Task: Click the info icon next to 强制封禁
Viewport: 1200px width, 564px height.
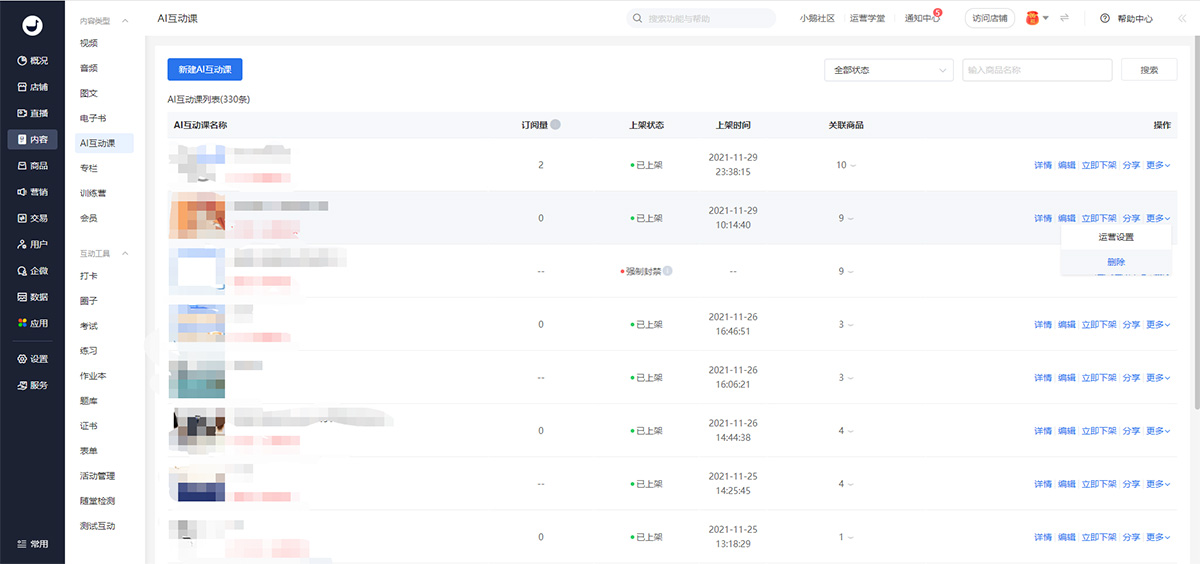Action: pyautogui.click(x=667, y=271)
